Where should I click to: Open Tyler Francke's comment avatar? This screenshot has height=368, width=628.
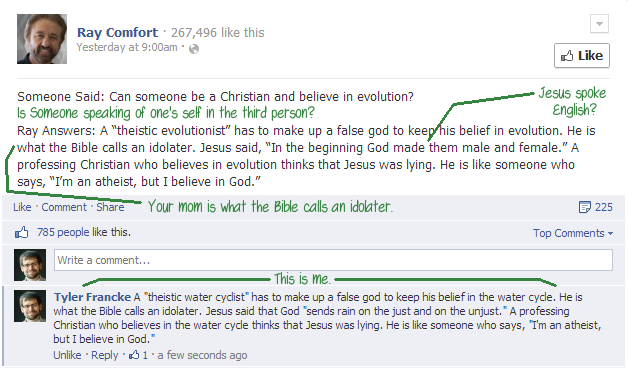(x=30, y=306)
